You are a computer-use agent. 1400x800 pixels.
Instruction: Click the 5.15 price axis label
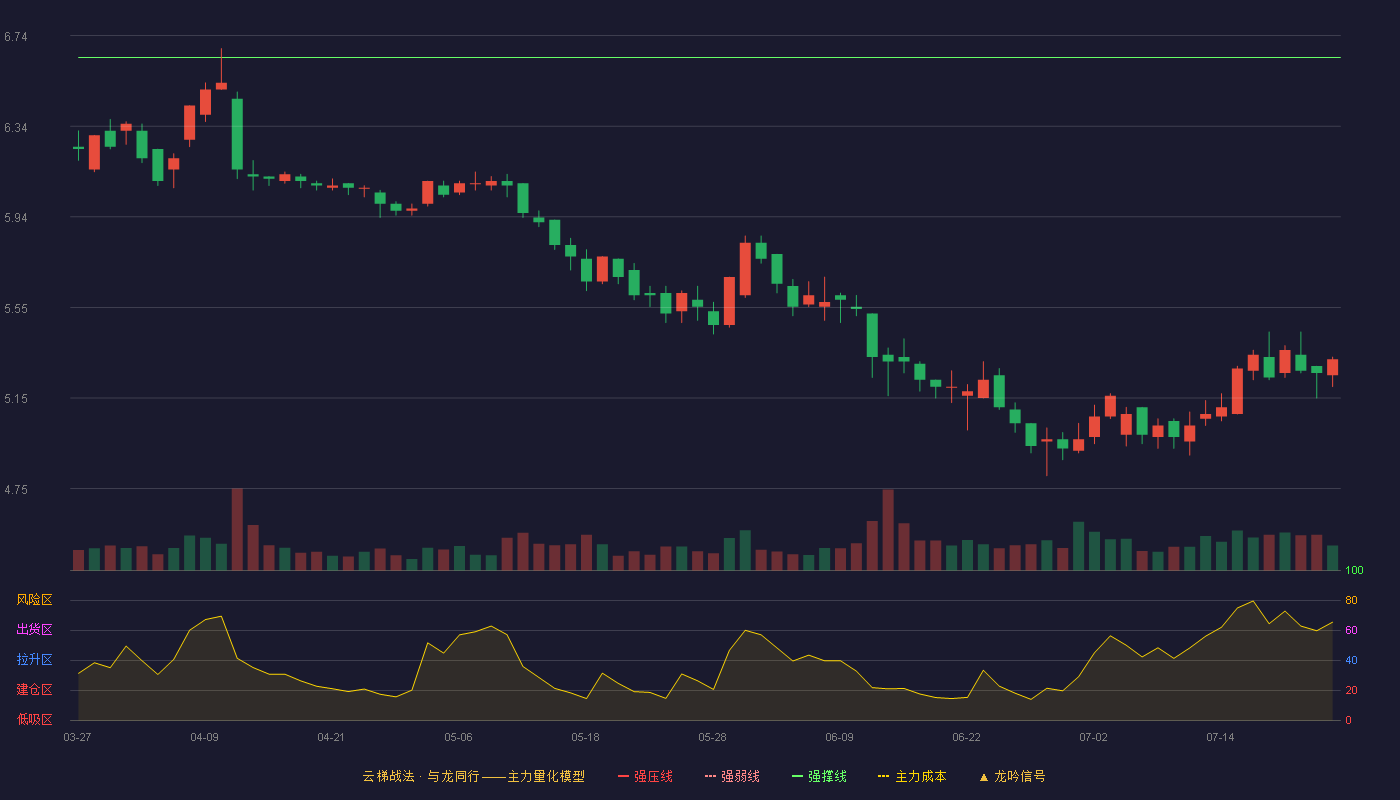click(x=16, y=399)
